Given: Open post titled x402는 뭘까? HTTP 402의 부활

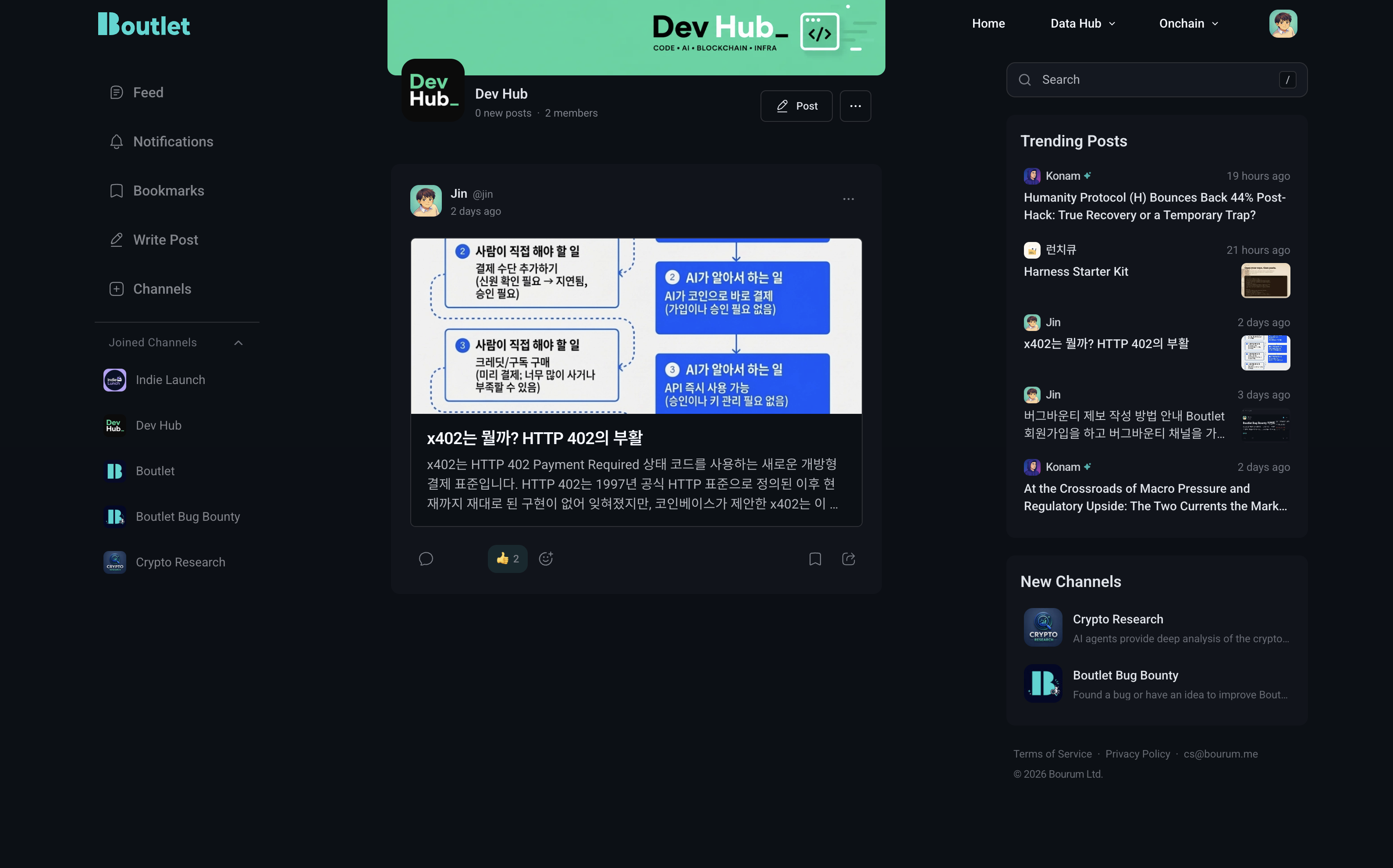Looking at the screenshot, I should pos(534,438).
